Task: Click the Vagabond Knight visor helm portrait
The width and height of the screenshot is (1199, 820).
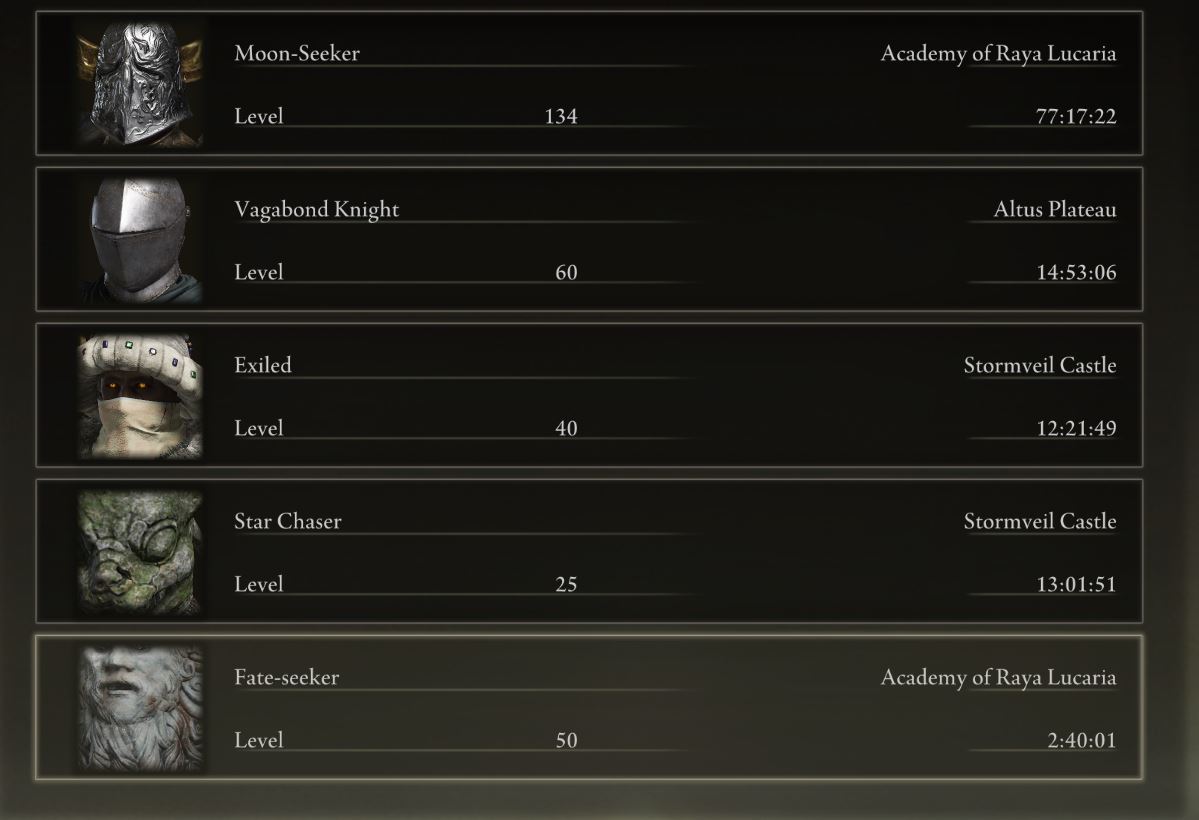Action: [x=140, y=239]
